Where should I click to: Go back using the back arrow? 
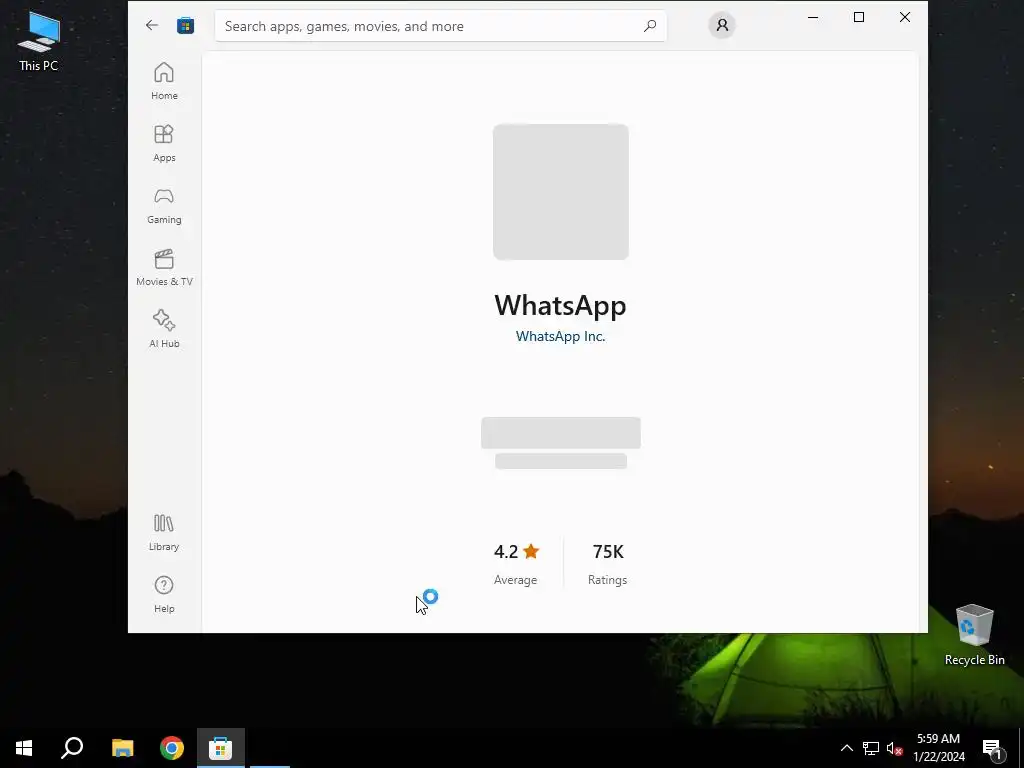click(x=152, y=25)
